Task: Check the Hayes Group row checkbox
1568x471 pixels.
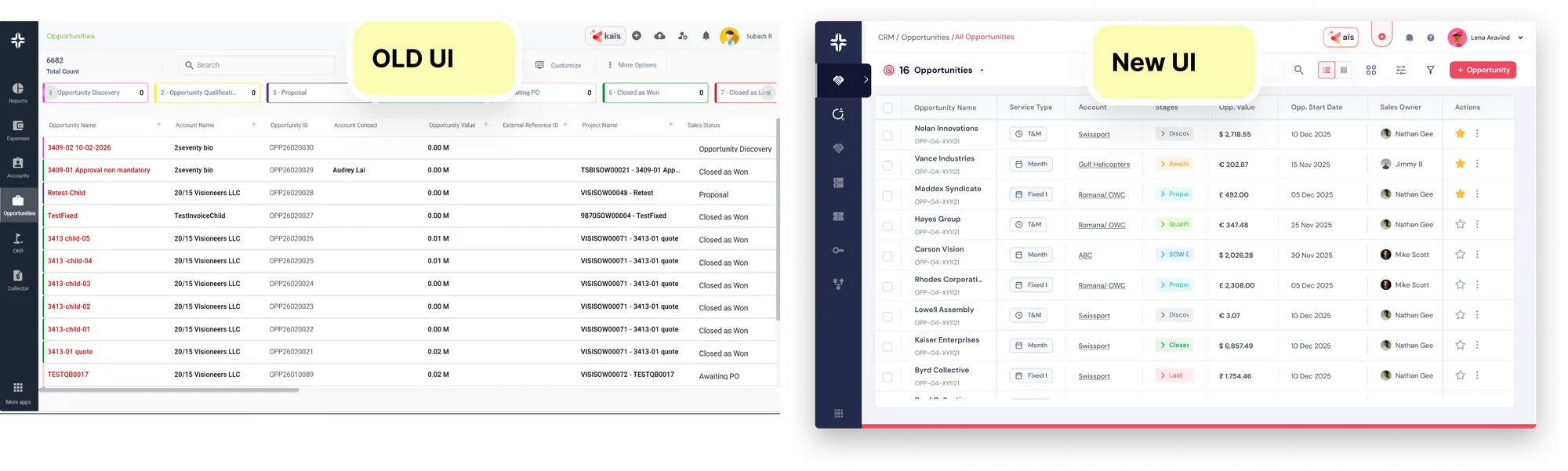Action: pos(887,226)
